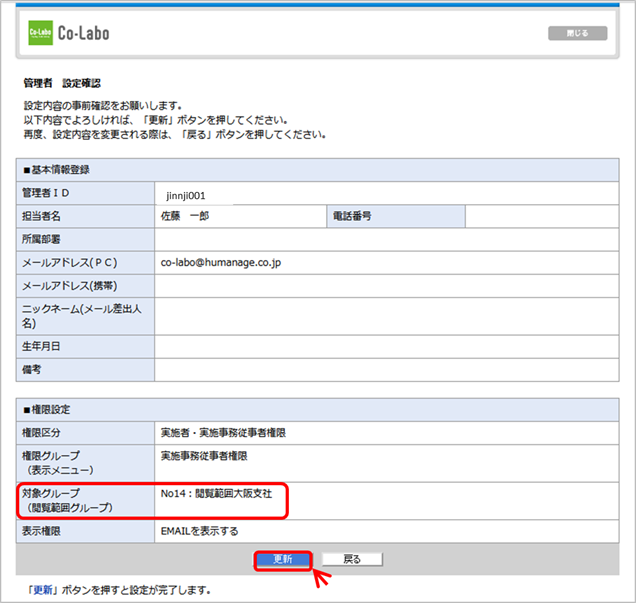This screenshot has height=603, width=636.
Task: Click the 更新 button to confirm settings
Action: 283,559
